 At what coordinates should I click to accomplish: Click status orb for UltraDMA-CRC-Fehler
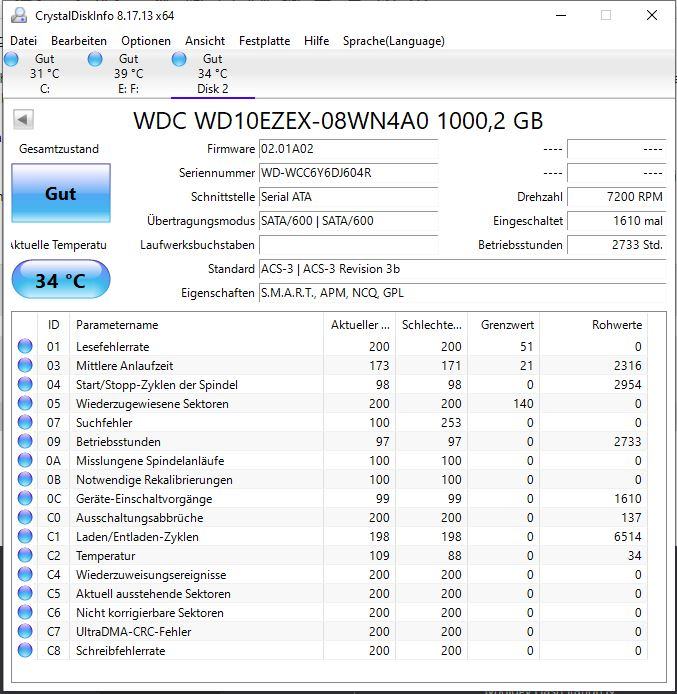pos(25,632)
